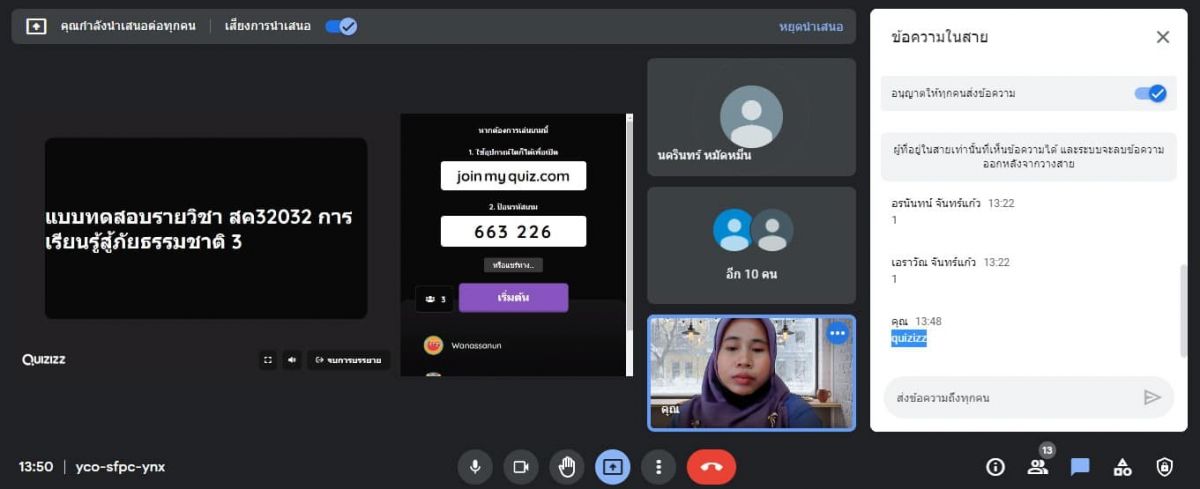
Task: Open the activities panel icon
Action: click(1122, 467)
